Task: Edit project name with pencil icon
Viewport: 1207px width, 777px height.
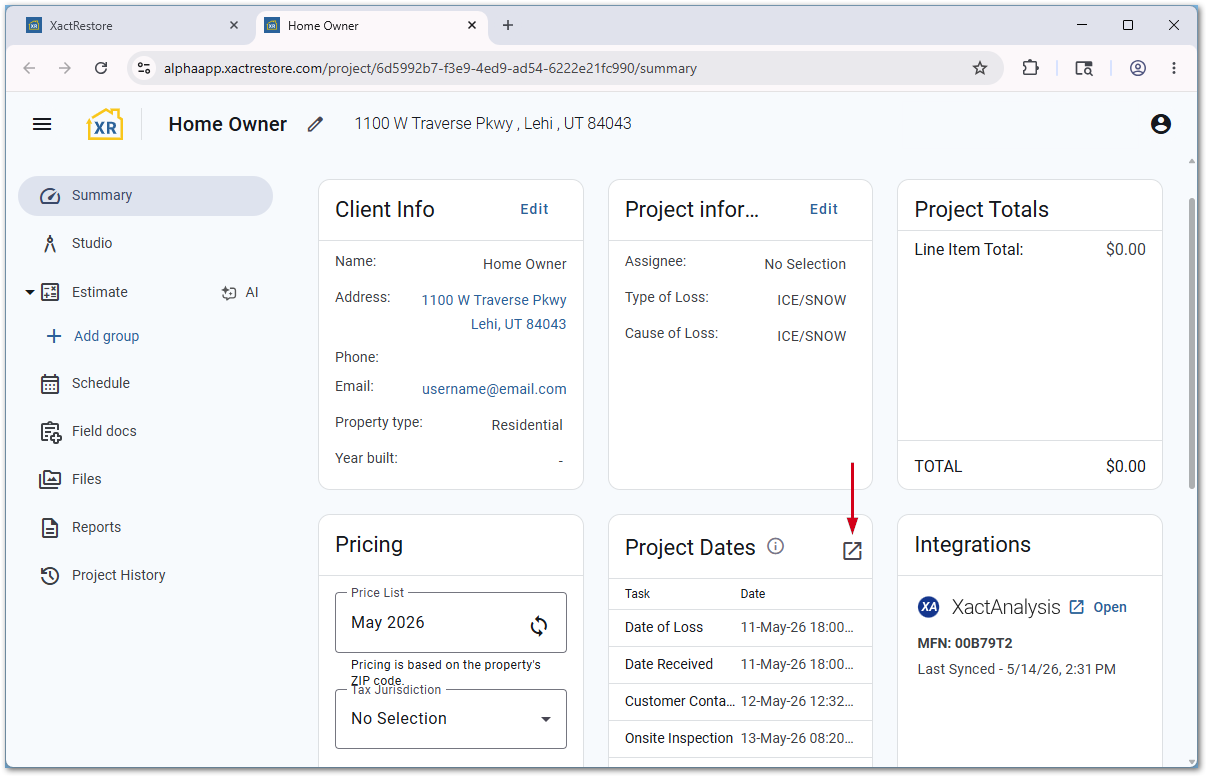Action: [316, 124]
